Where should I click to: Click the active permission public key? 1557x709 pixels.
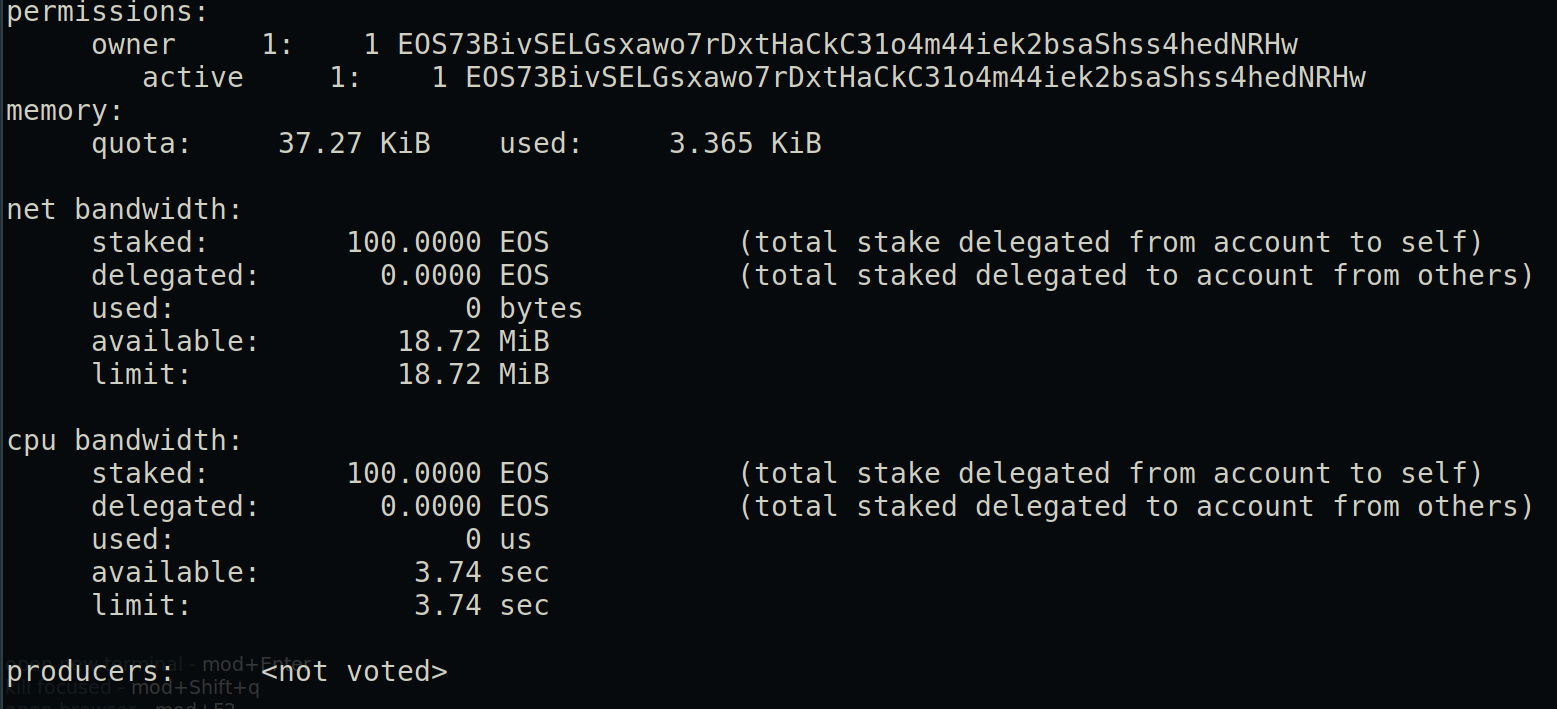916,78
